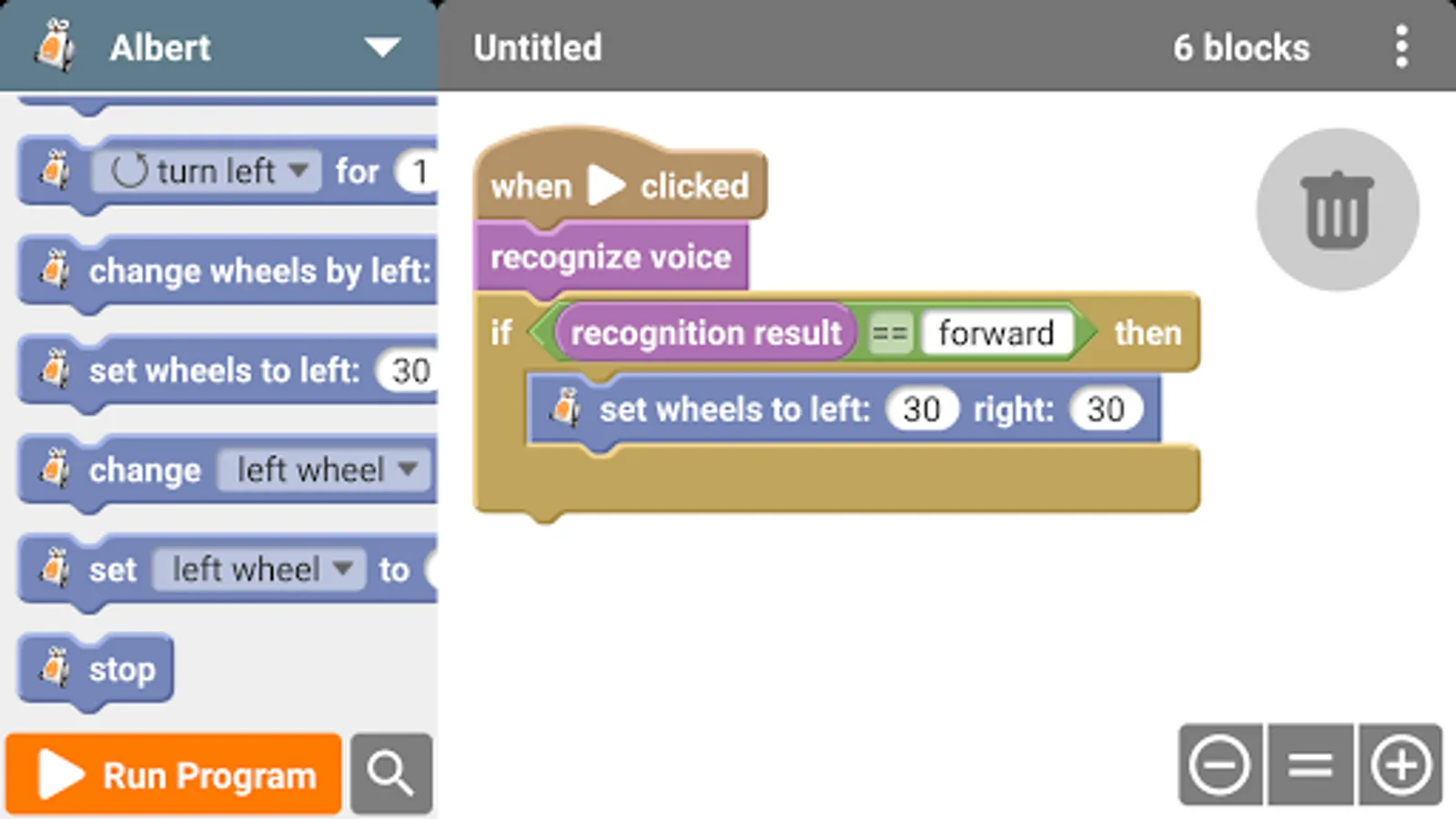Click the == operator in the condition
This screenshot has width=1456, height=819.
click(x=889, y=333)
